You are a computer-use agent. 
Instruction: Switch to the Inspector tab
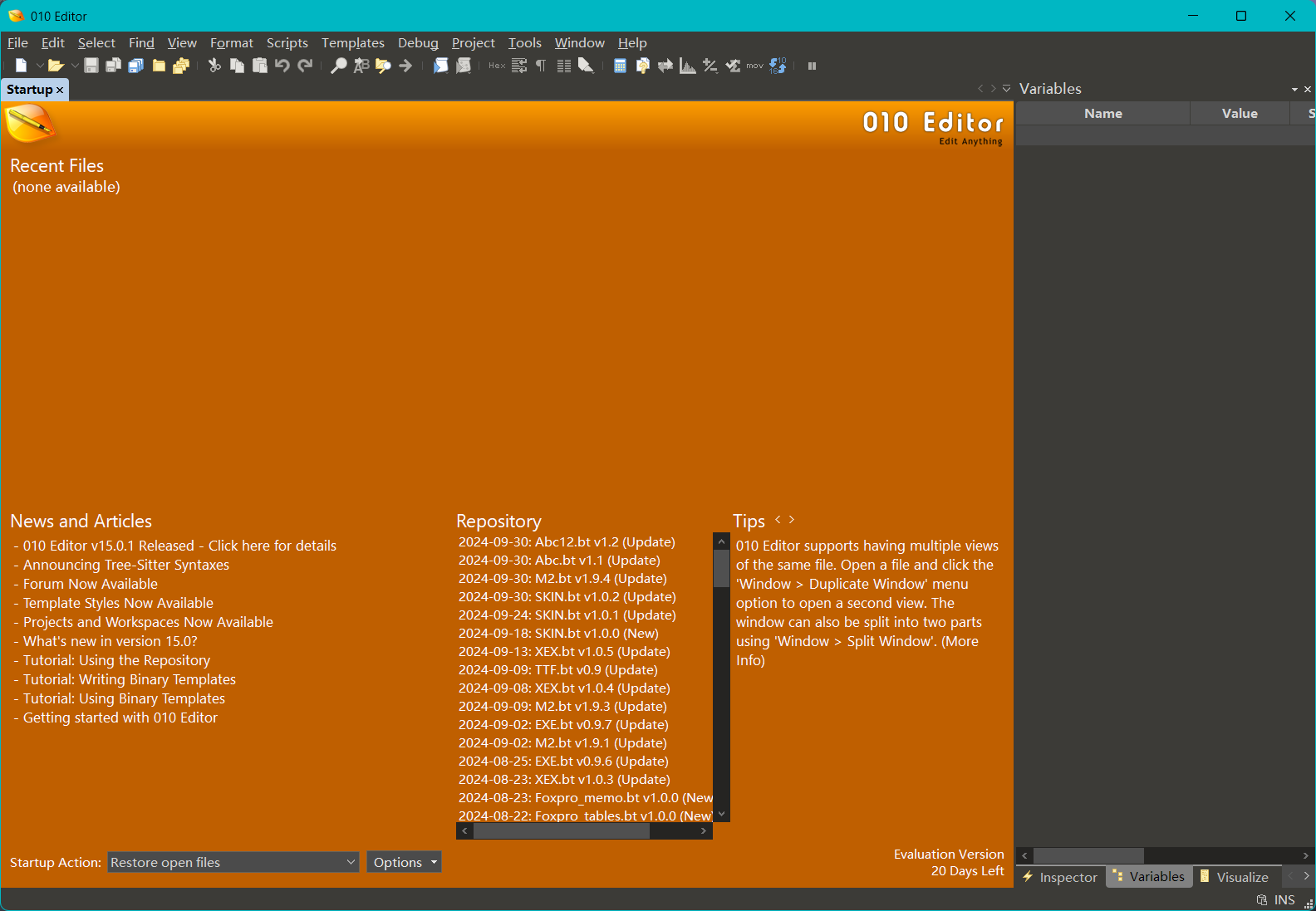click(1060, 877)
